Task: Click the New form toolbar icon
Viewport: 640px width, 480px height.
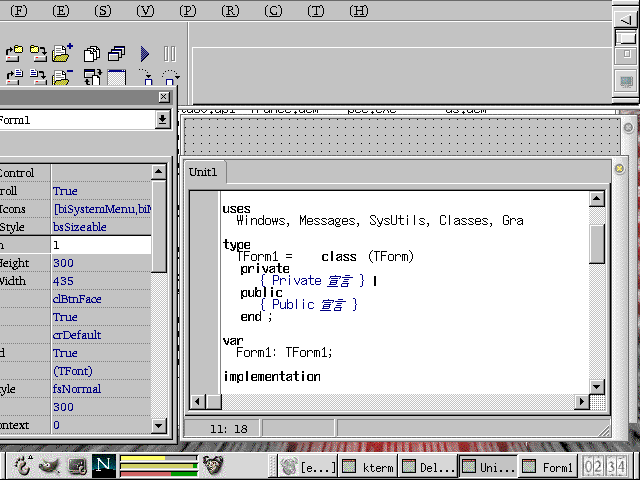Action: (117, 77)
